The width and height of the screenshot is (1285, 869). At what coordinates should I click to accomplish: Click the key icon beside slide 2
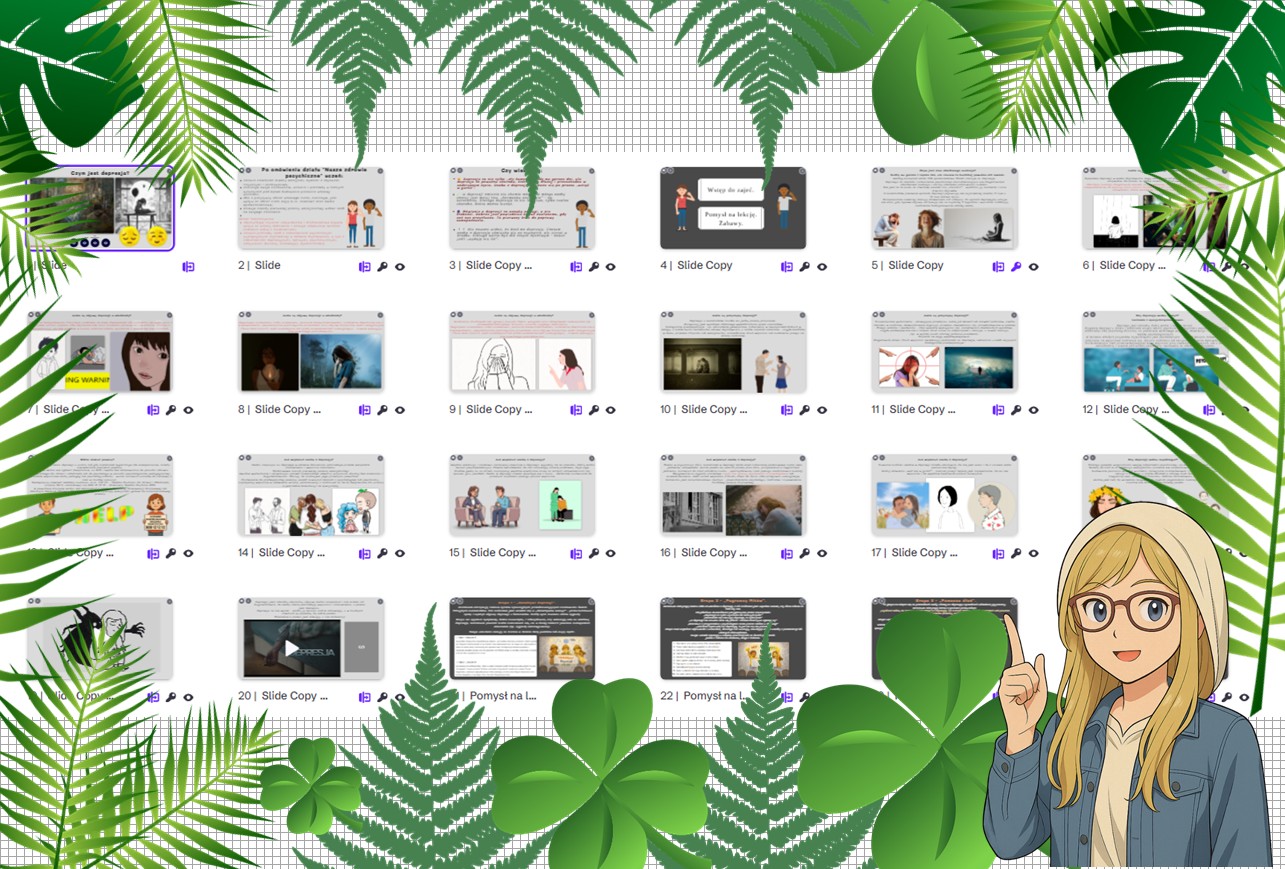(x=382, y=267)
